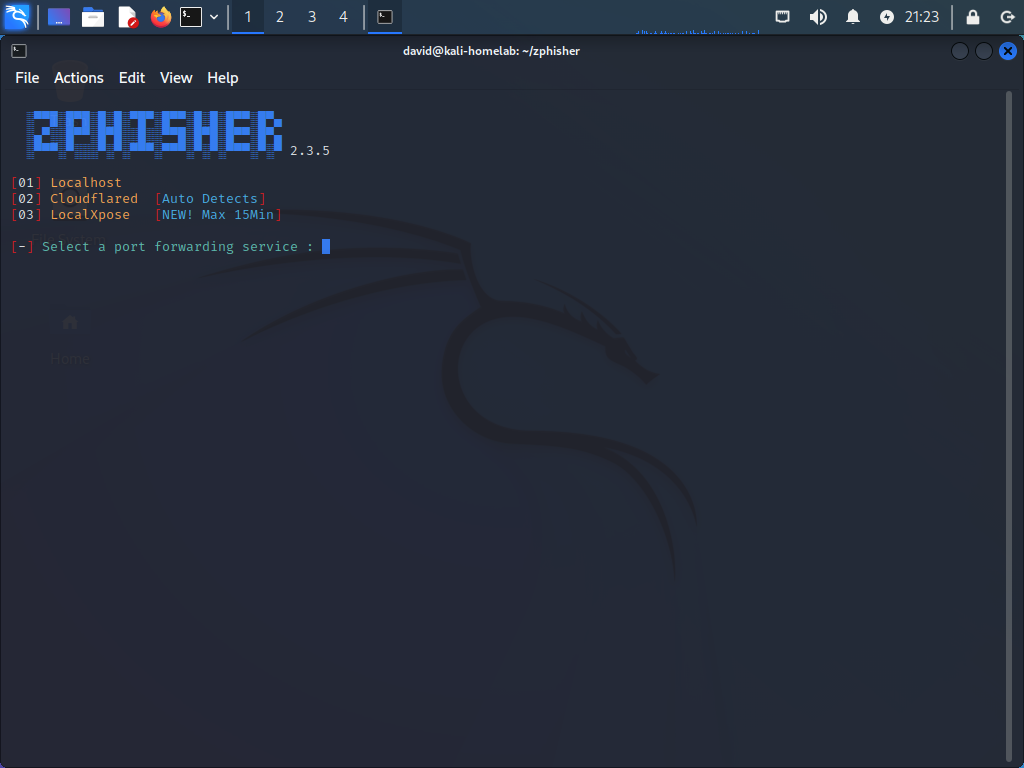Click the '[01] Localhost' option text
This screenshot has height=768, width=1024.
(x=67, y=183)
